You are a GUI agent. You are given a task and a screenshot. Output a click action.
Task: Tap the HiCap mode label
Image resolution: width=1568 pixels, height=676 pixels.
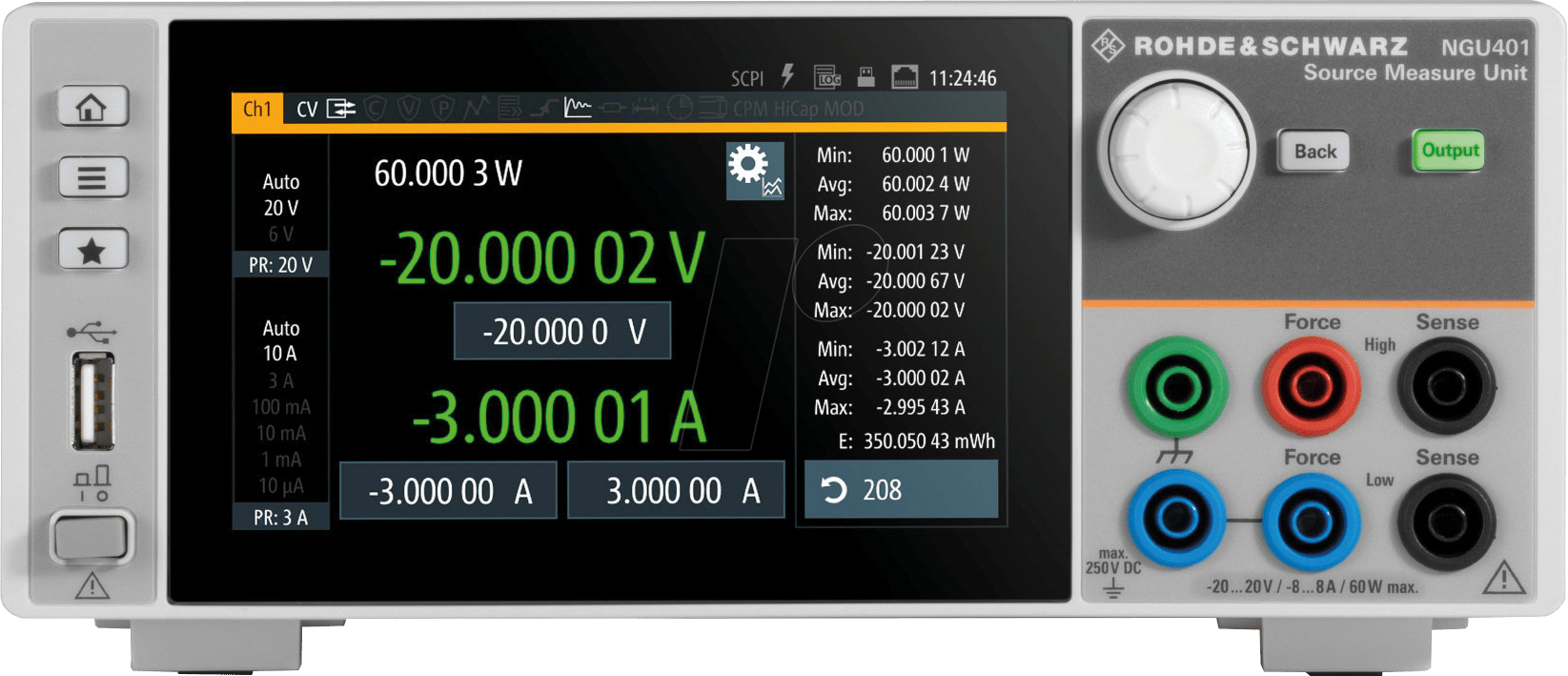point(797,109)
